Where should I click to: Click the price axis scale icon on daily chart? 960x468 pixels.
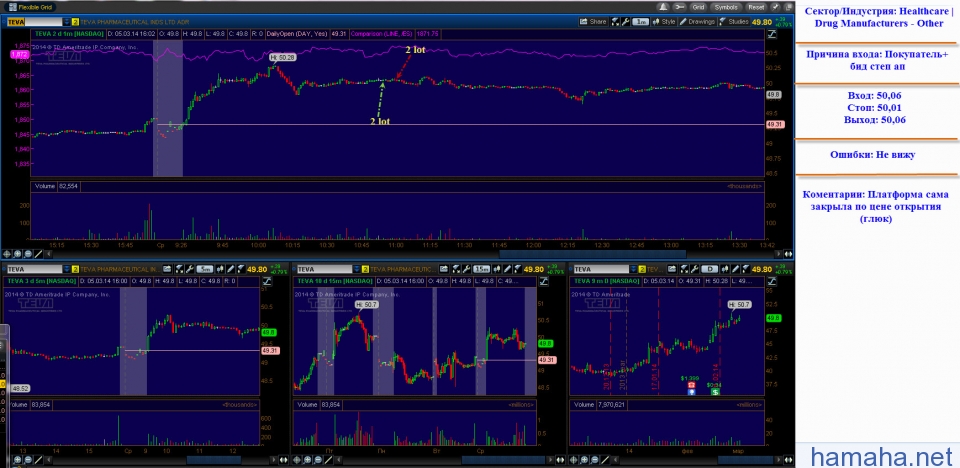click(x=773, y=281)
